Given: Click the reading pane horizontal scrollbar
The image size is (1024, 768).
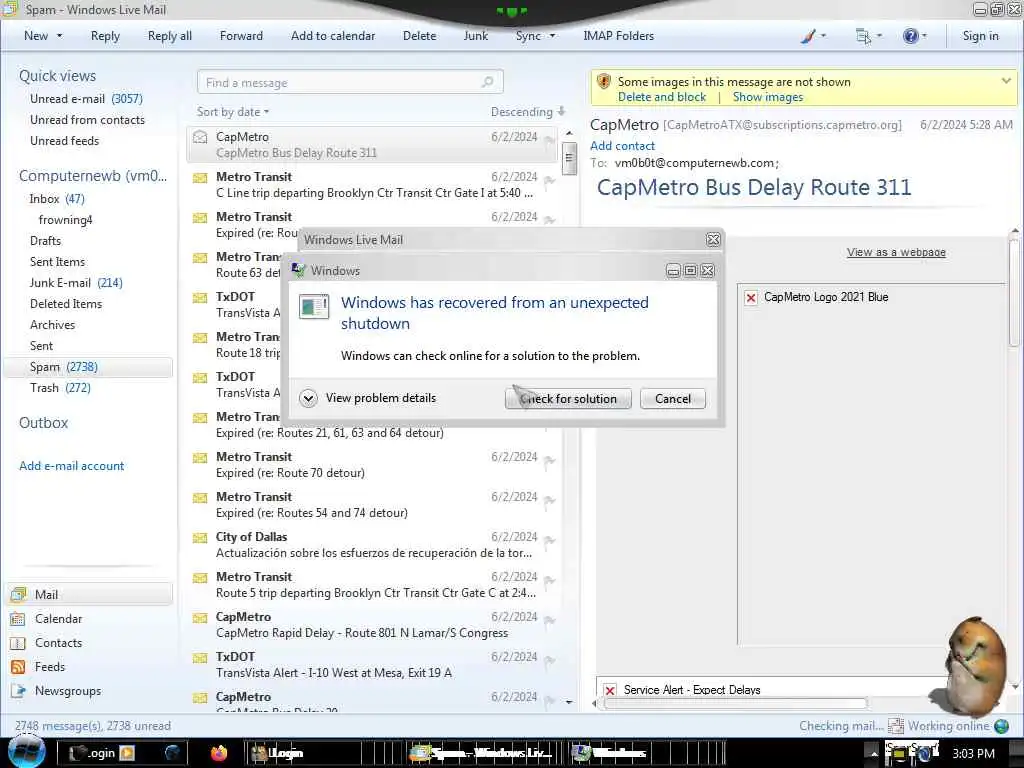Looking at the screenshot, I should (x=735, y=703).
